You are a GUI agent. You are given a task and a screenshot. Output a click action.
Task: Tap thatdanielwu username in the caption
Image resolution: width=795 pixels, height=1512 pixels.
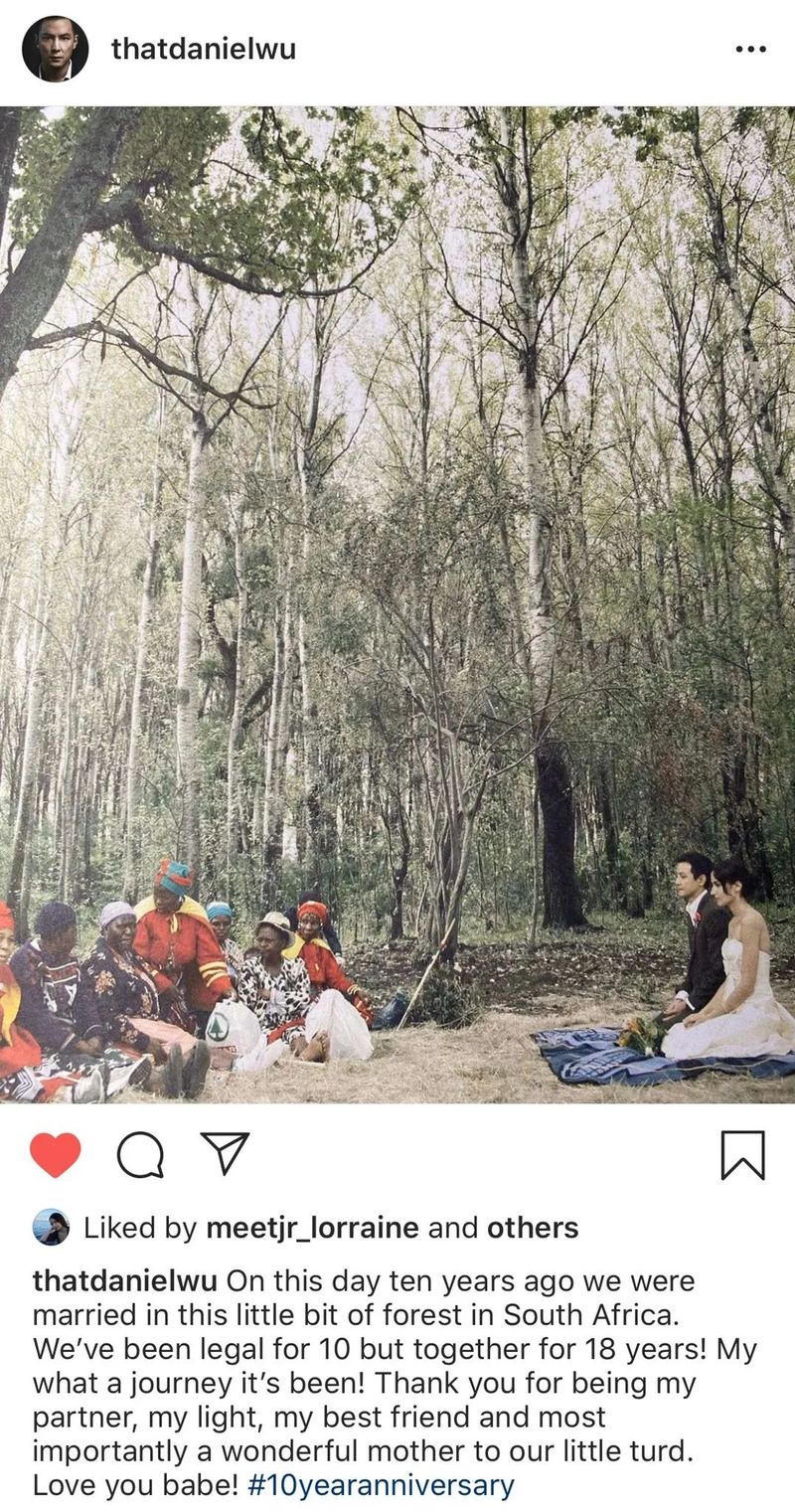[x=126, y=1281]
